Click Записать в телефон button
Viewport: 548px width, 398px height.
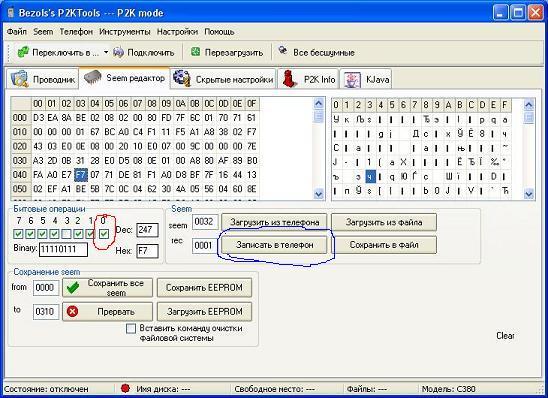pyautogui.click(x=274, y=245)
